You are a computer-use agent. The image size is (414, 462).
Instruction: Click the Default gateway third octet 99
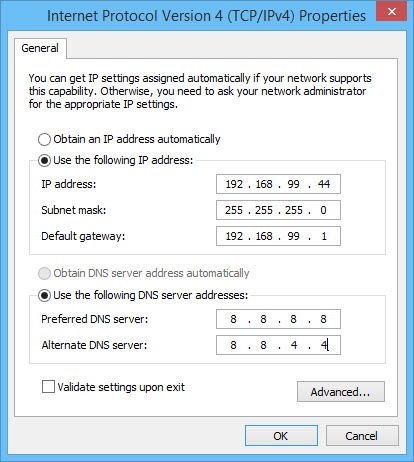pos(293,236)
